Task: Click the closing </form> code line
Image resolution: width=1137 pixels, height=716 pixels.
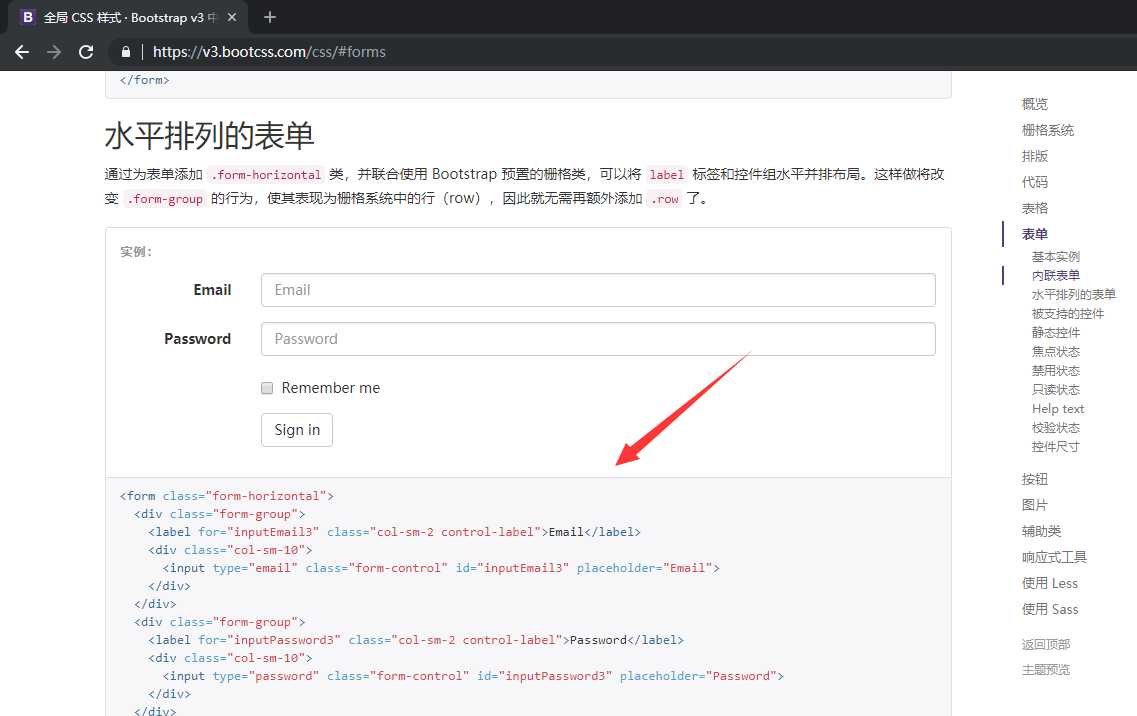Action: (x=144, y=80)
